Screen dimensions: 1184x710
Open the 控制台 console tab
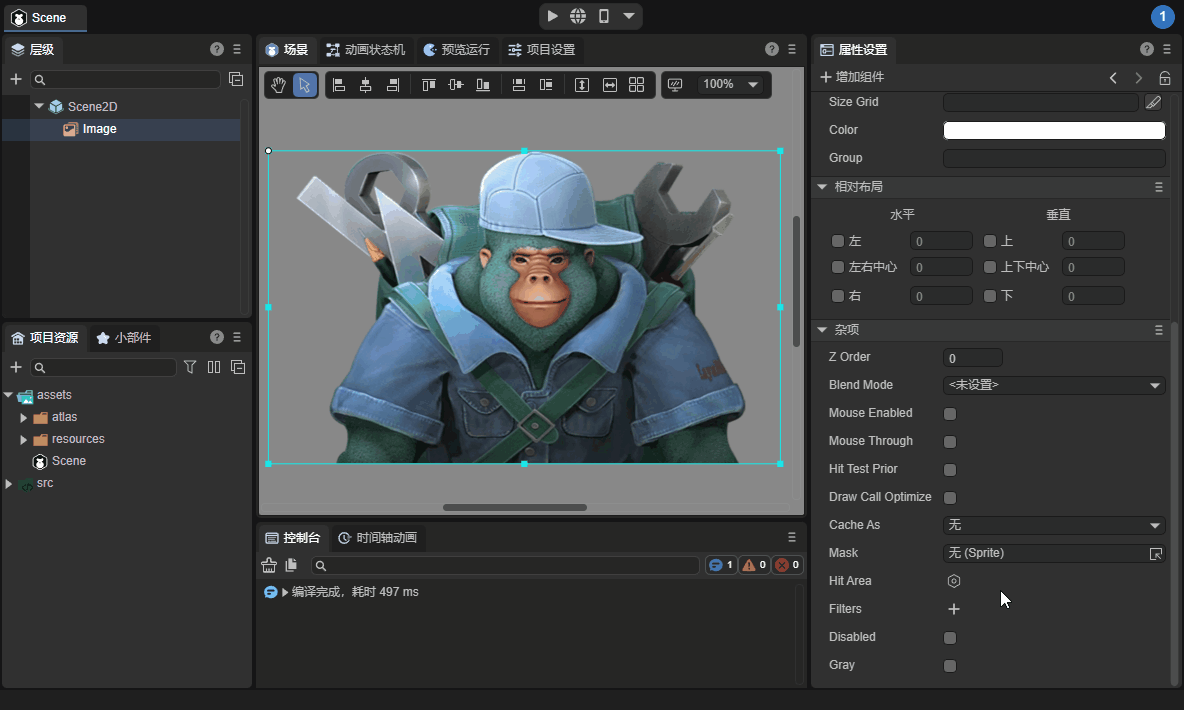point(293,538)
